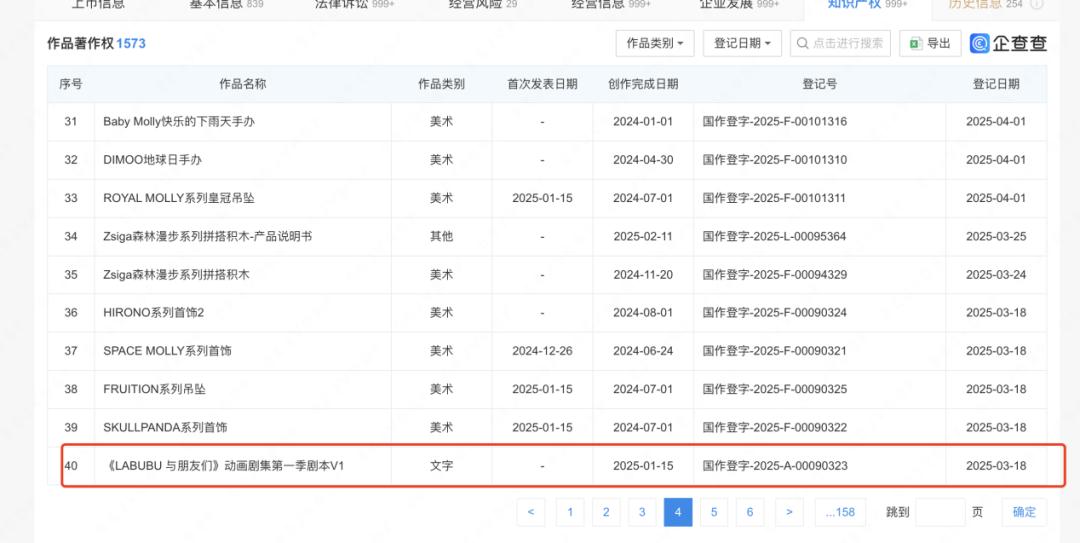The width and height of the screenshot is (1080, 543).
Task: Click the page number jump input
Action: click(940, 512)
